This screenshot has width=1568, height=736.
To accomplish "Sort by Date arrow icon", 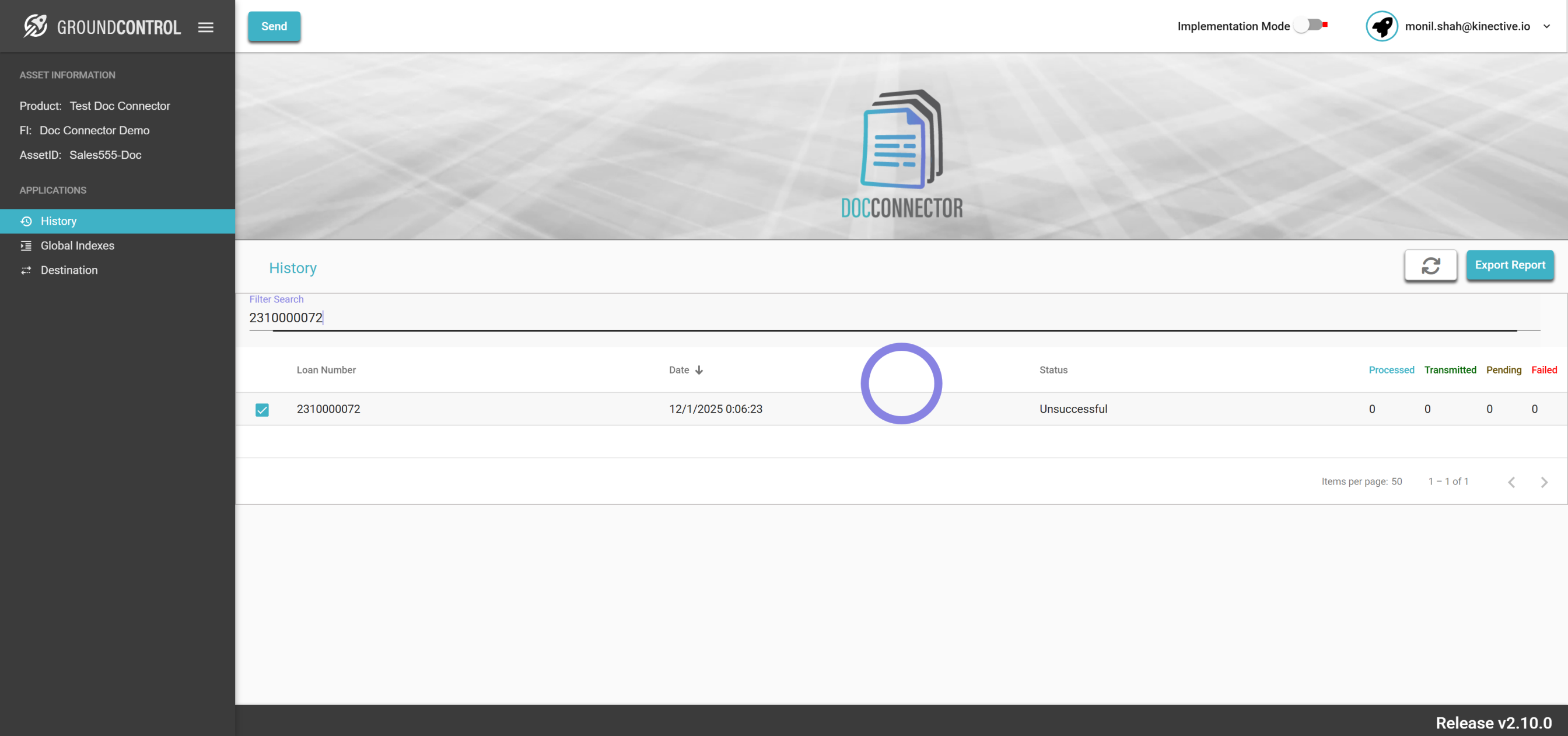I will coord(699,370).
